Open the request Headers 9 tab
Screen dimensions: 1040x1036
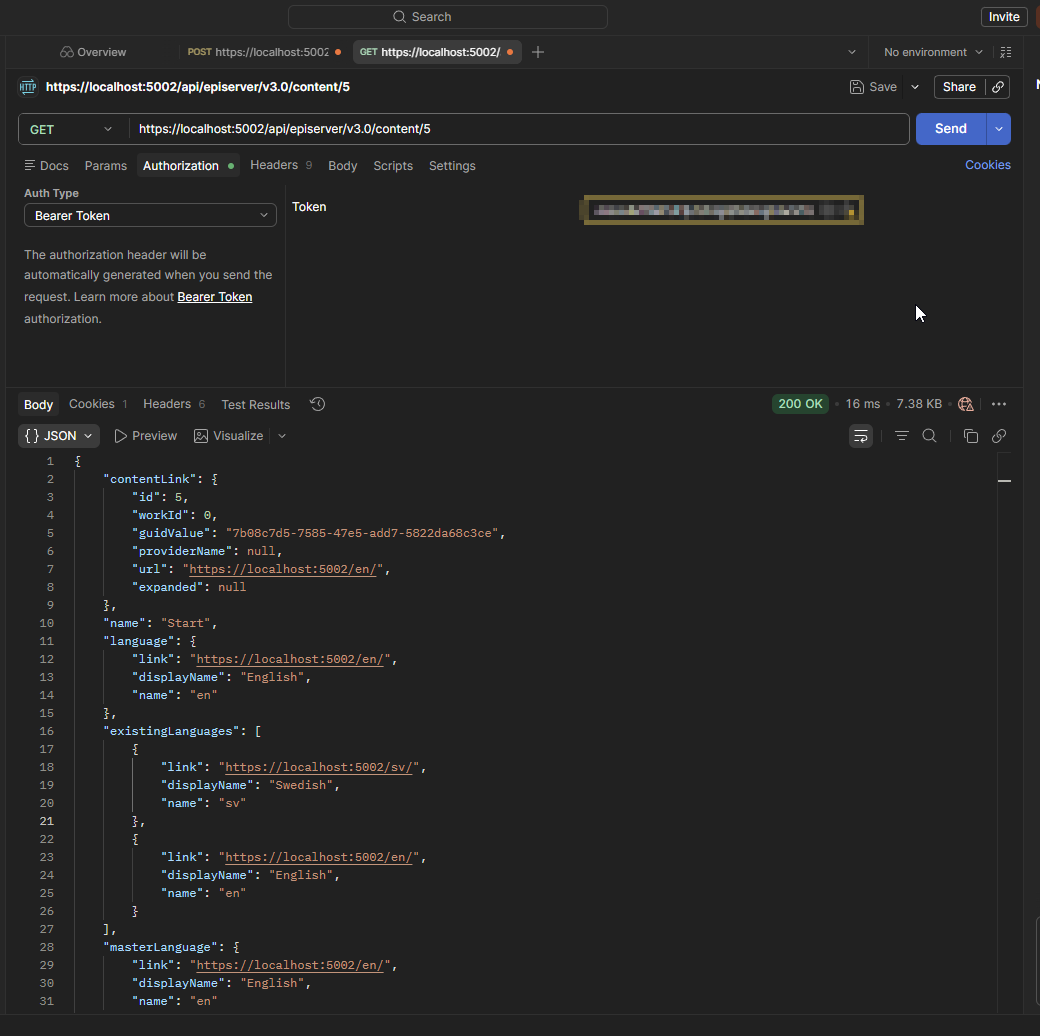[x=281, y=165]
